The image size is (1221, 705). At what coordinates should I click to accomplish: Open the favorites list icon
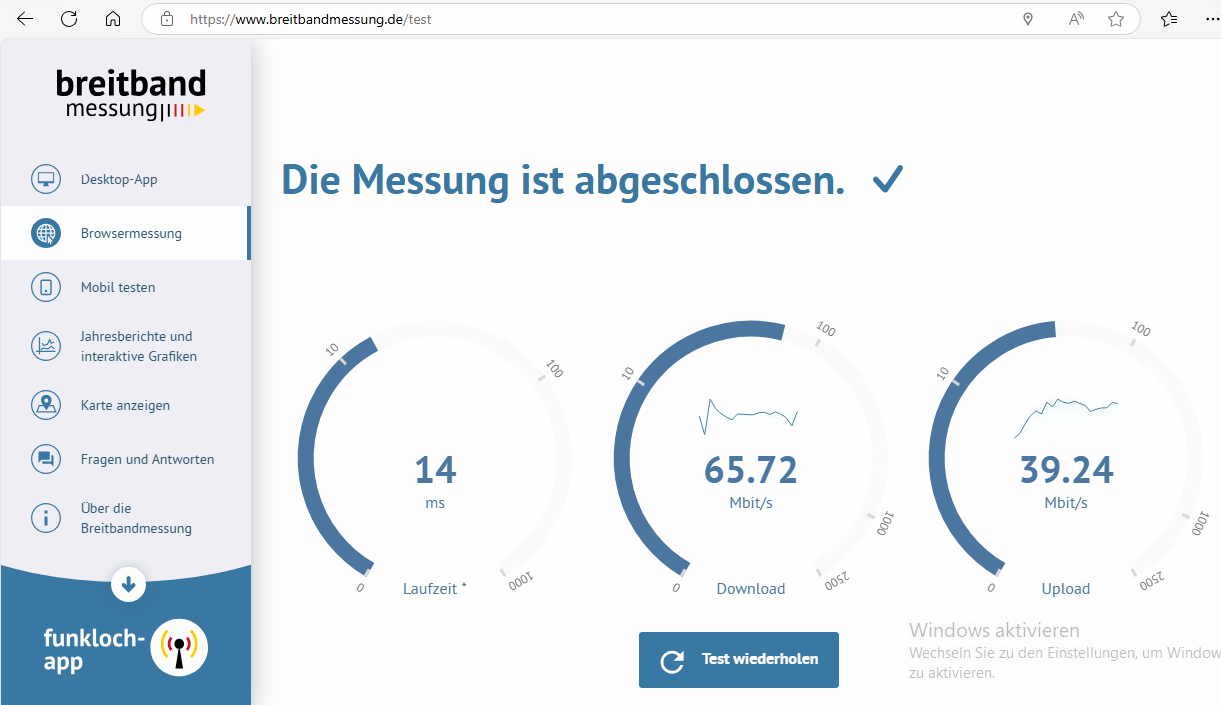pyautogui.click(x=1170, y=19)
